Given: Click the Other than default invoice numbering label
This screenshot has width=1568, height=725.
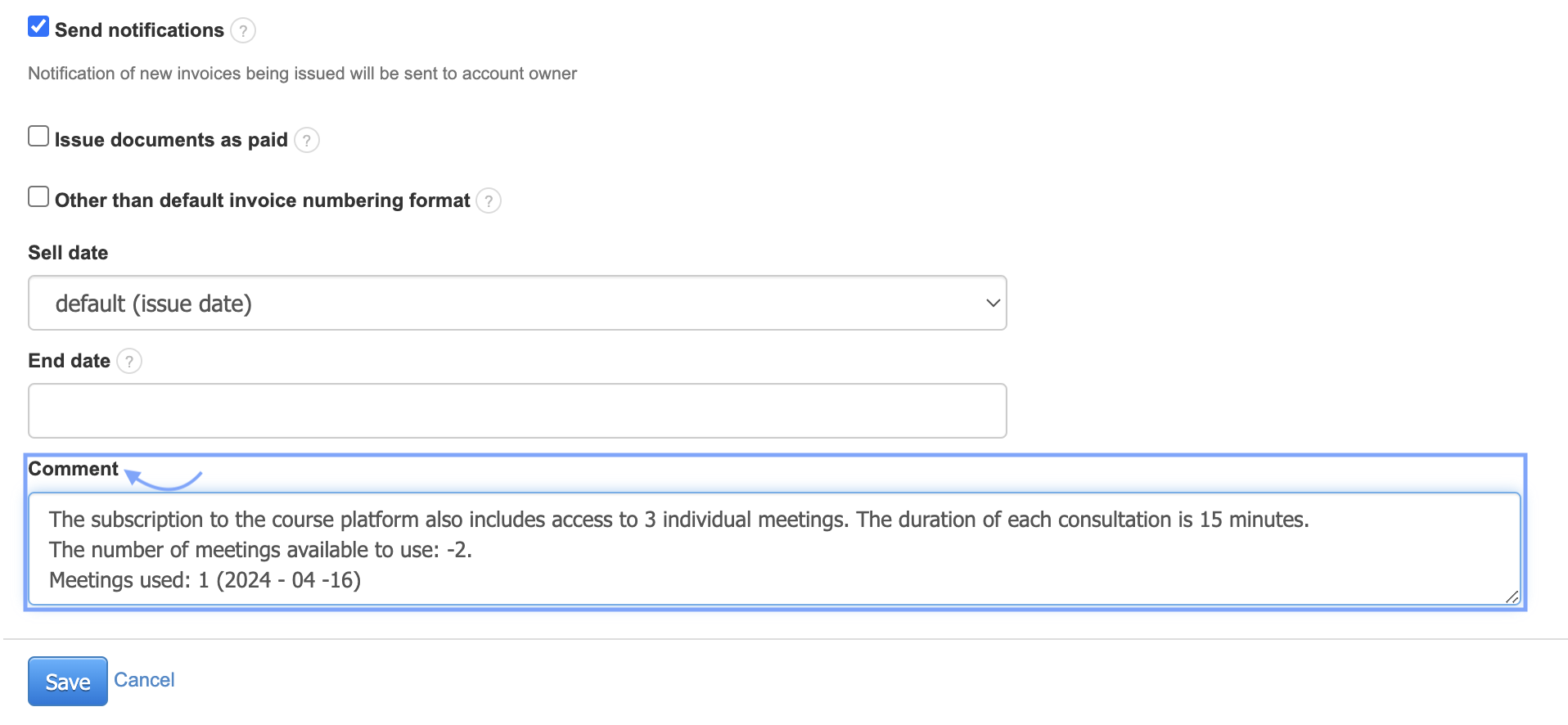Looking at the screenshot, I should (262, 201).
